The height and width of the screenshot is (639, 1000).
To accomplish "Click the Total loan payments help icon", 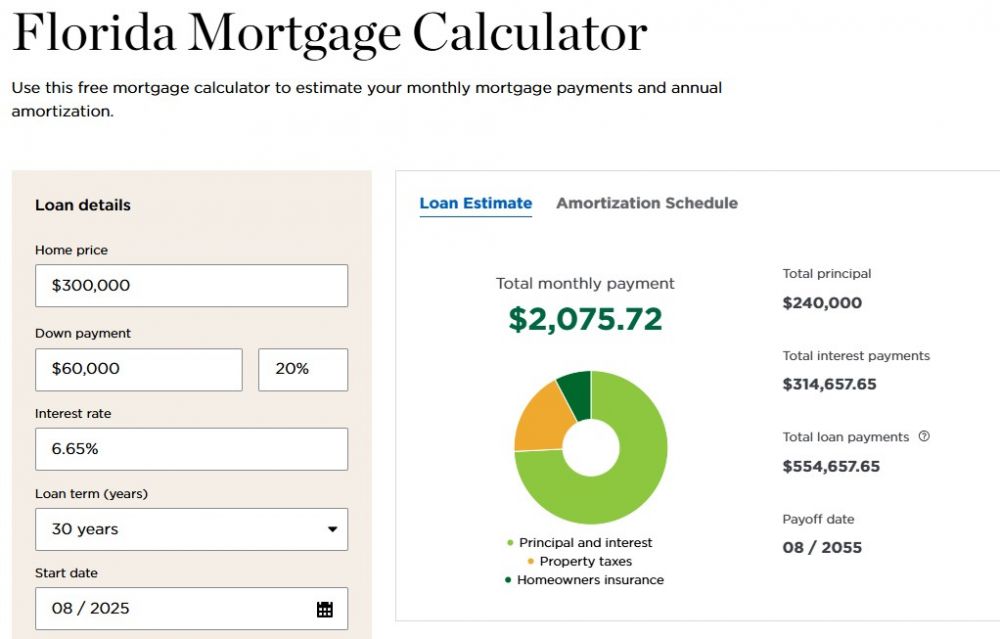I will [924, 436].
